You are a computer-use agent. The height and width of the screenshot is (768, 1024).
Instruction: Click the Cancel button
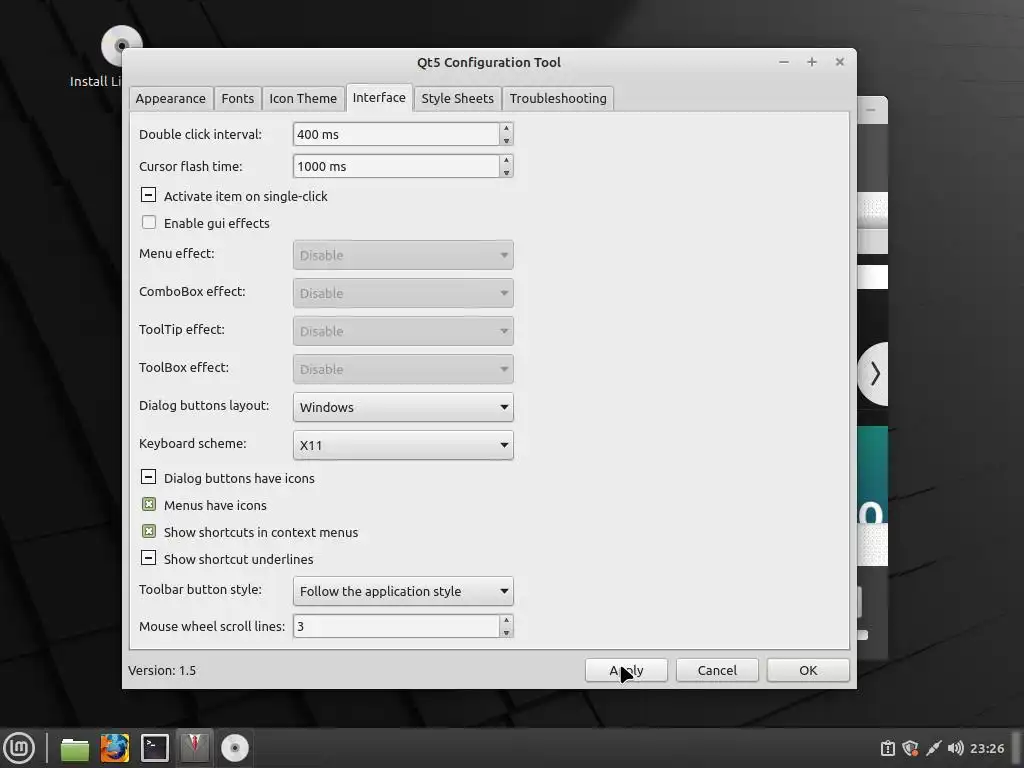tap(717, 670)
